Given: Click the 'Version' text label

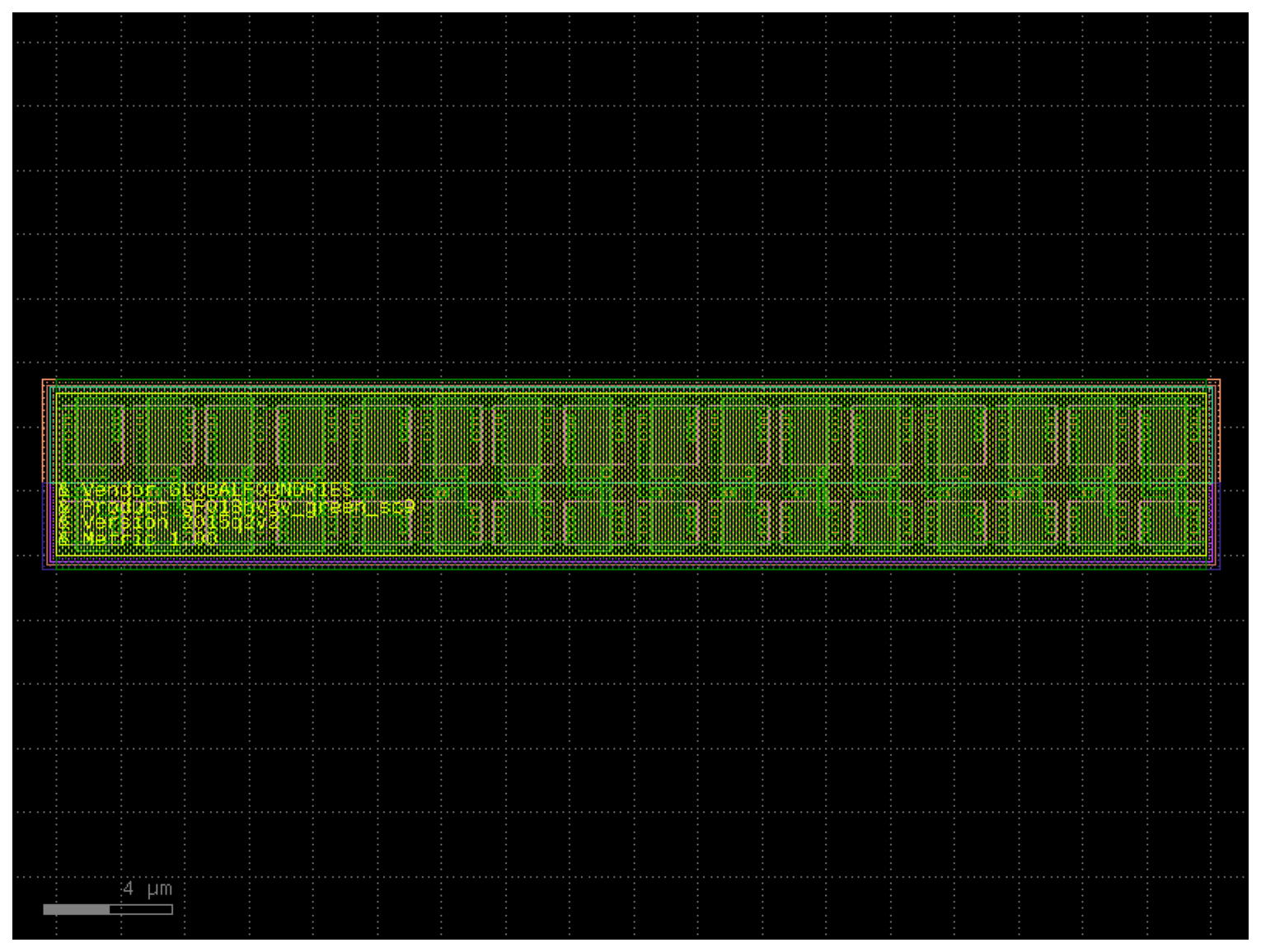Looking at the screenshot, I should tap(169, 523).
